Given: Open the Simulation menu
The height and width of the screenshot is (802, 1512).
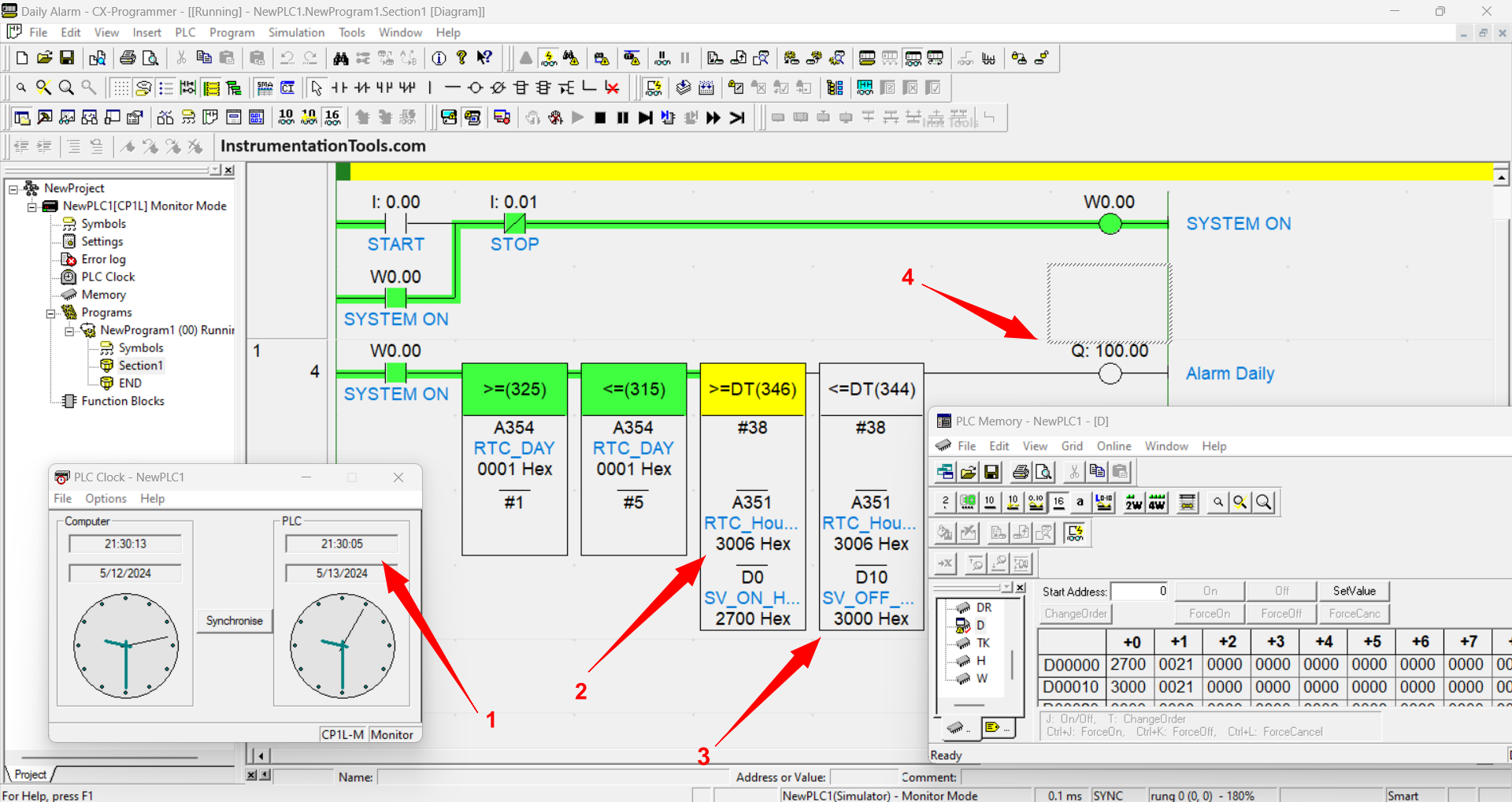Looking at the screenshot, I should (296, 32).
